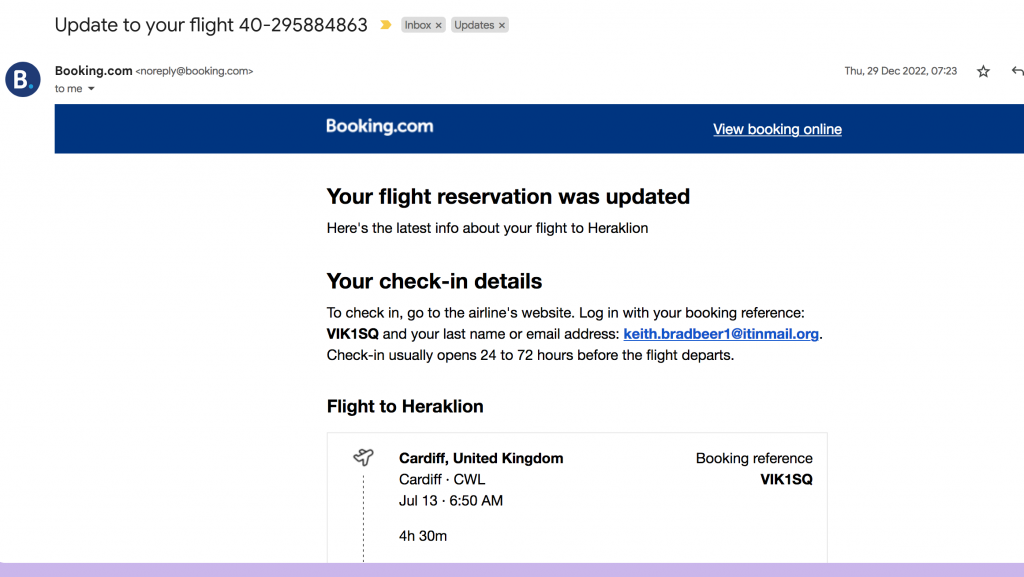1024x577 pixels.
Task: Click the keith.bradbeer1@itinmail.org email link
Action: (721, 334)
